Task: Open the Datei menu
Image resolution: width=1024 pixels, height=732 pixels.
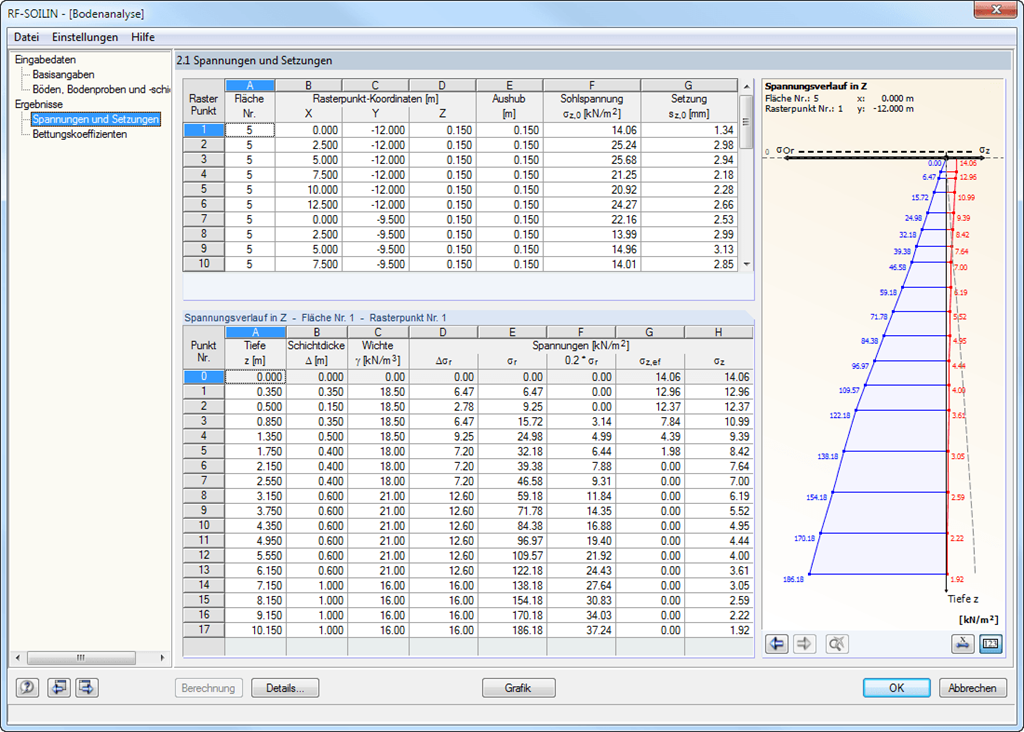Action: tap(26, 37)
